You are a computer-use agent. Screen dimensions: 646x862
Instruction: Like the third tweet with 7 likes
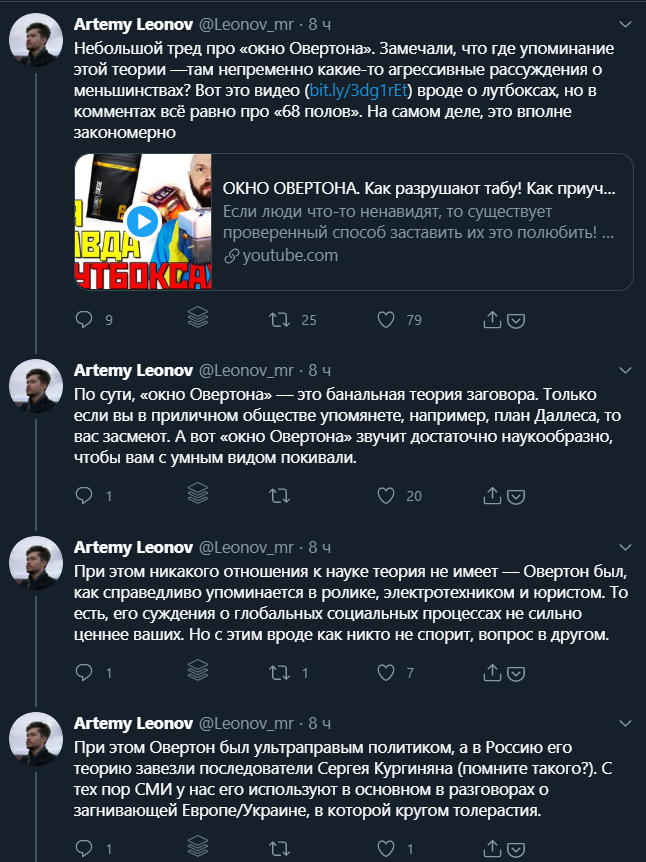(x=386, y=673)
